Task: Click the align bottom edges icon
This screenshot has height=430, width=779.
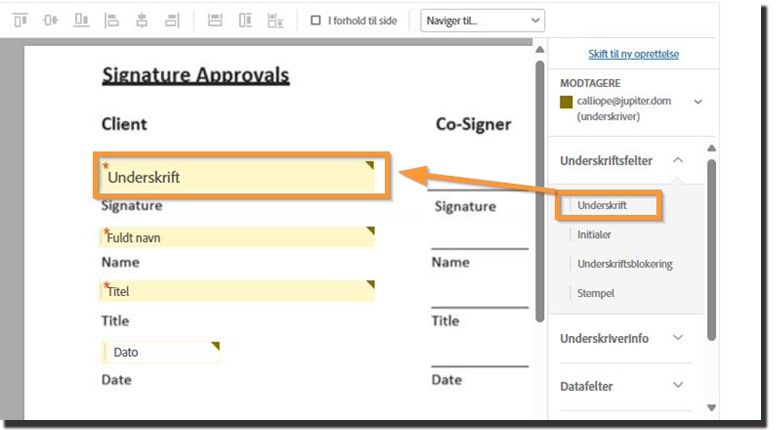Action: click(x=81, y=20)
